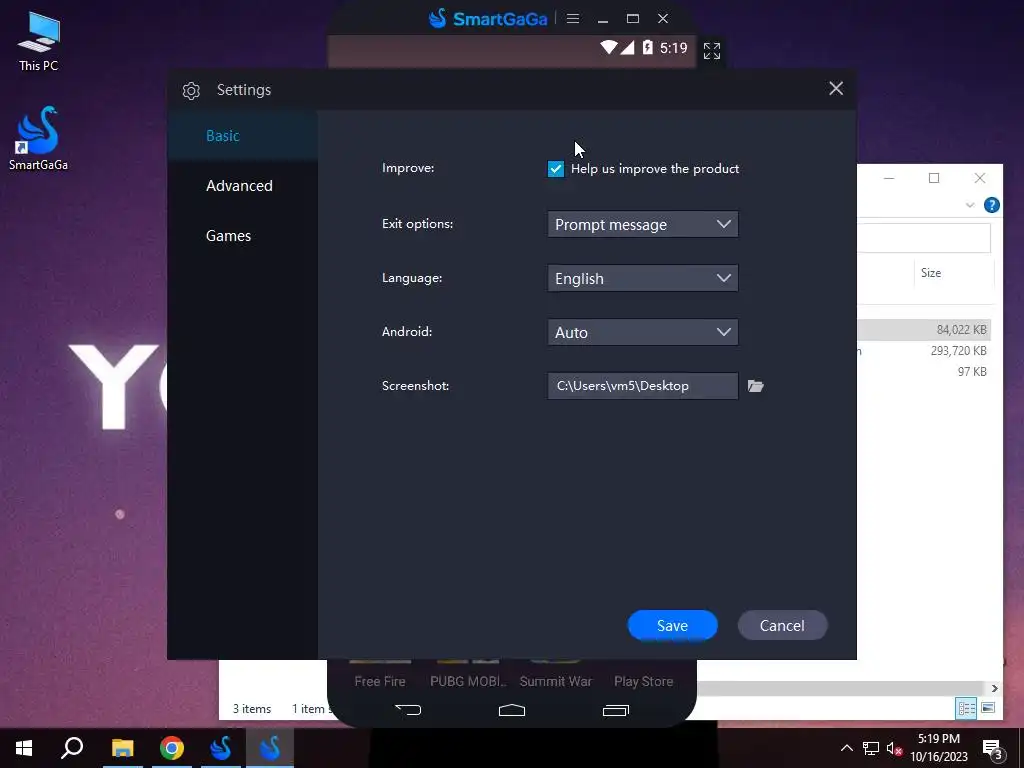Screen dimensions: 1024x768
Task: Expand the Language dropdown showing English
Action: point(643,278)
